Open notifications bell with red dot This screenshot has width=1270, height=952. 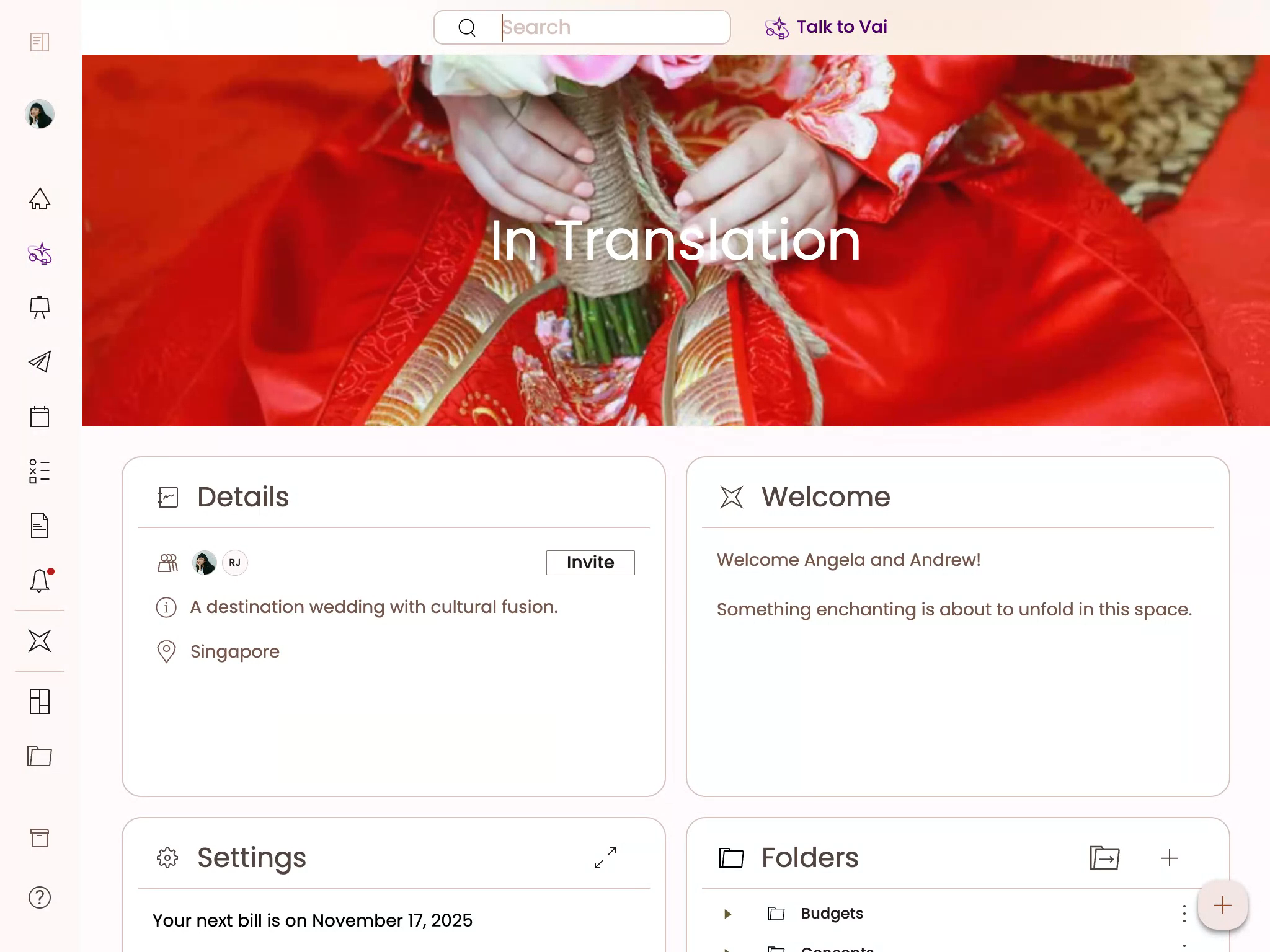click(x=40, y=581)
